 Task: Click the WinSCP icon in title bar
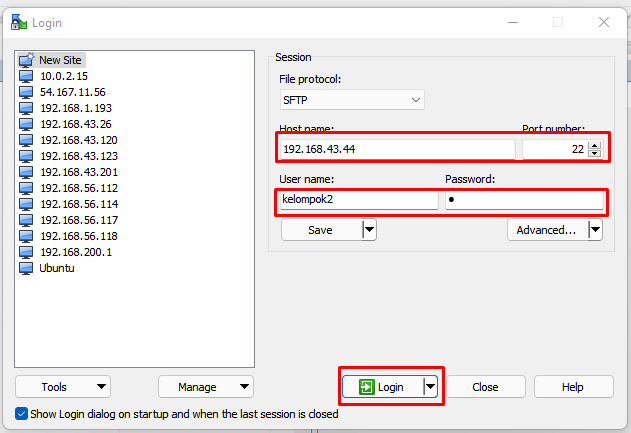click(x=19, y=21)
